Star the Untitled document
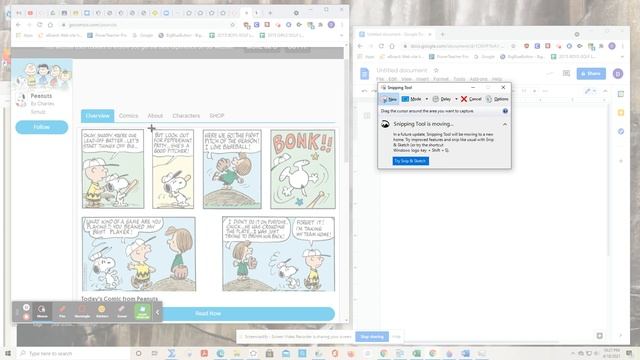 436,70
